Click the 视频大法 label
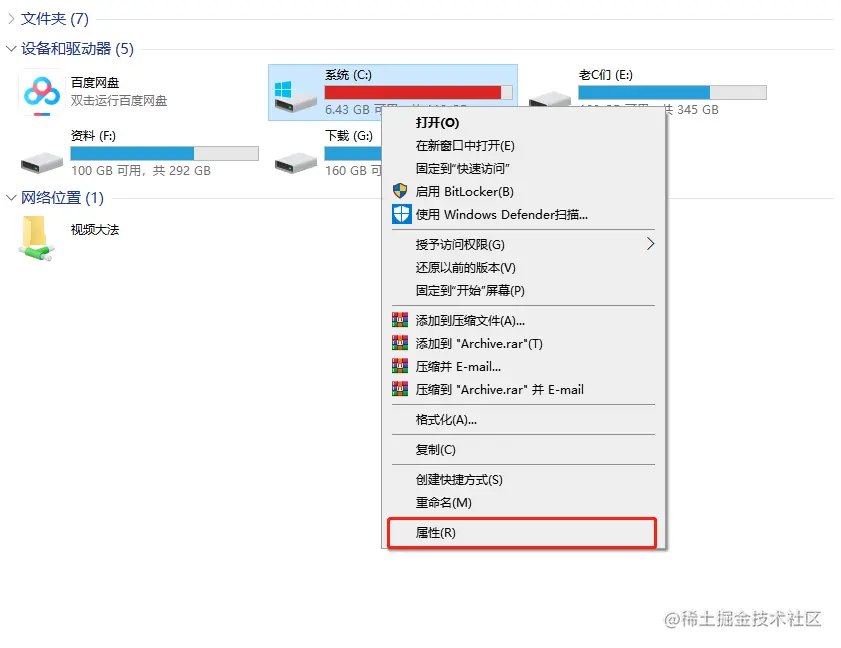This screenshot has width=841, height=648. (x=95, y=230)
